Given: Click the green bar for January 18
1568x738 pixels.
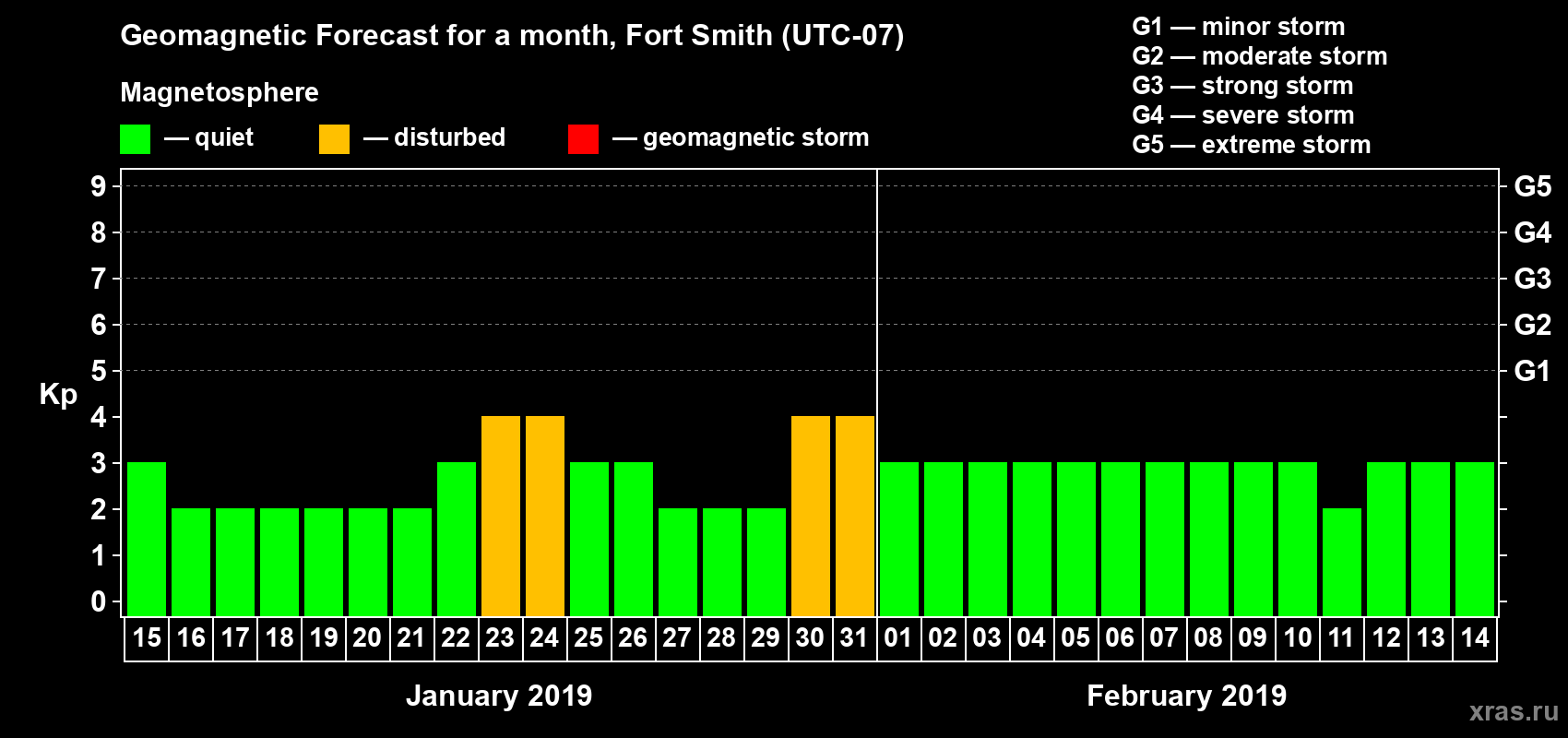Looking at the screenshot, I should [279, 562].
